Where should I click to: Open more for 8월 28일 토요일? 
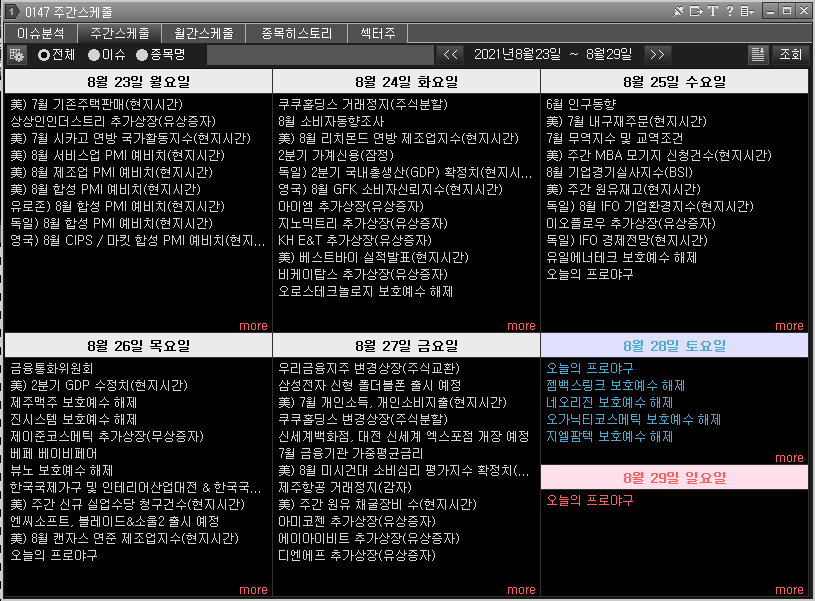point(789,458)
